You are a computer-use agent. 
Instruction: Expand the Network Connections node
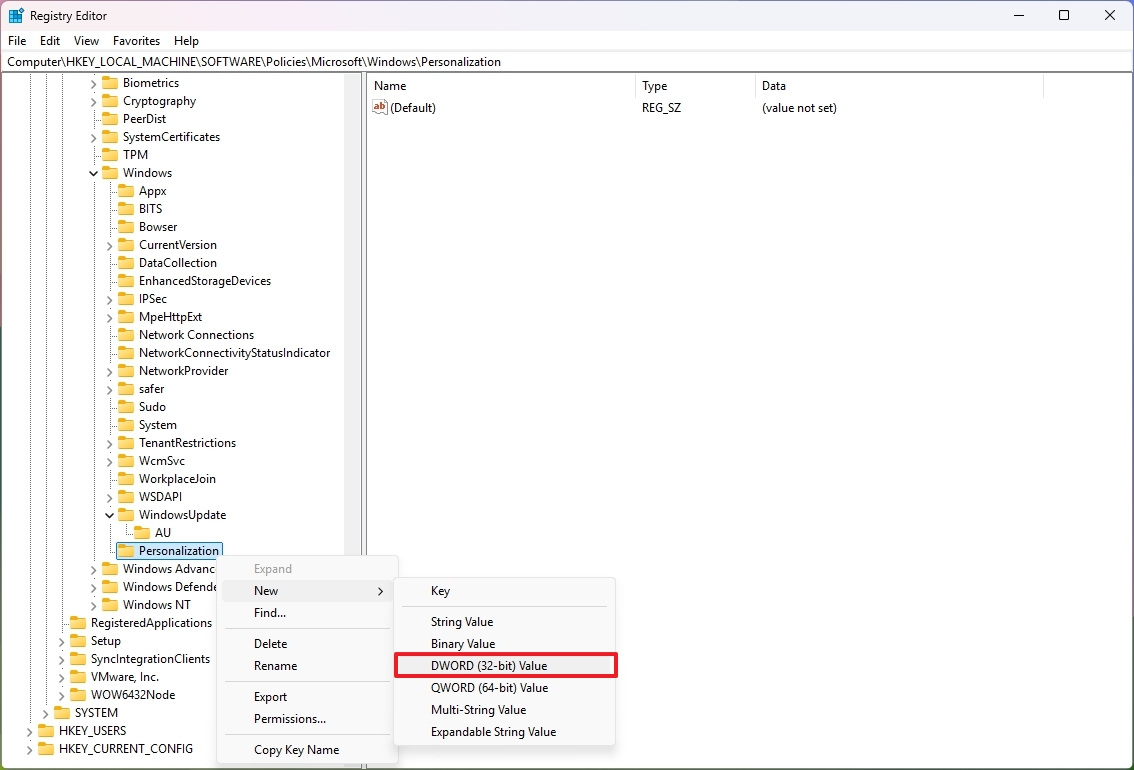pos(108,334)
